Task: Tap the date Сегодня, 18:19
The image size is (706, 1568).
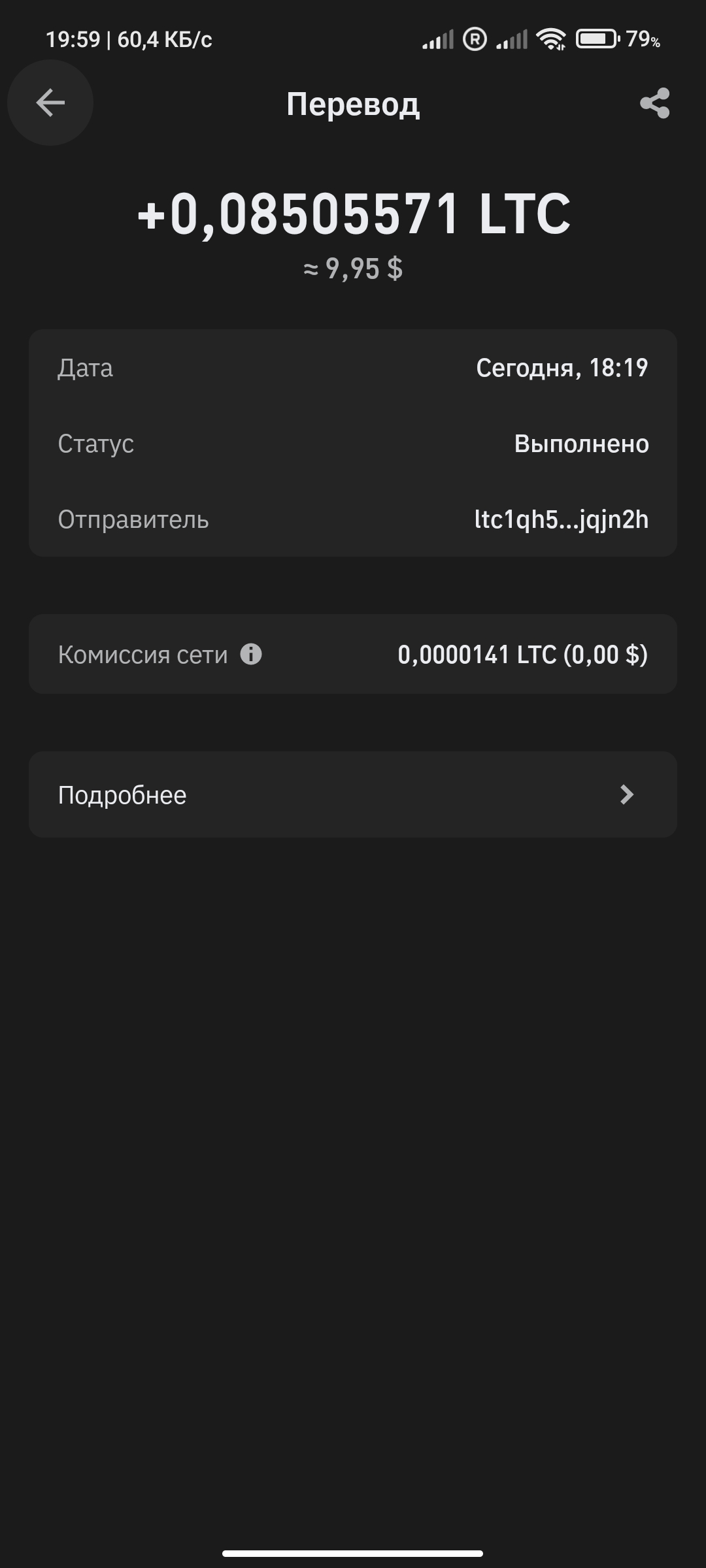Action: (x=562, y=368)
